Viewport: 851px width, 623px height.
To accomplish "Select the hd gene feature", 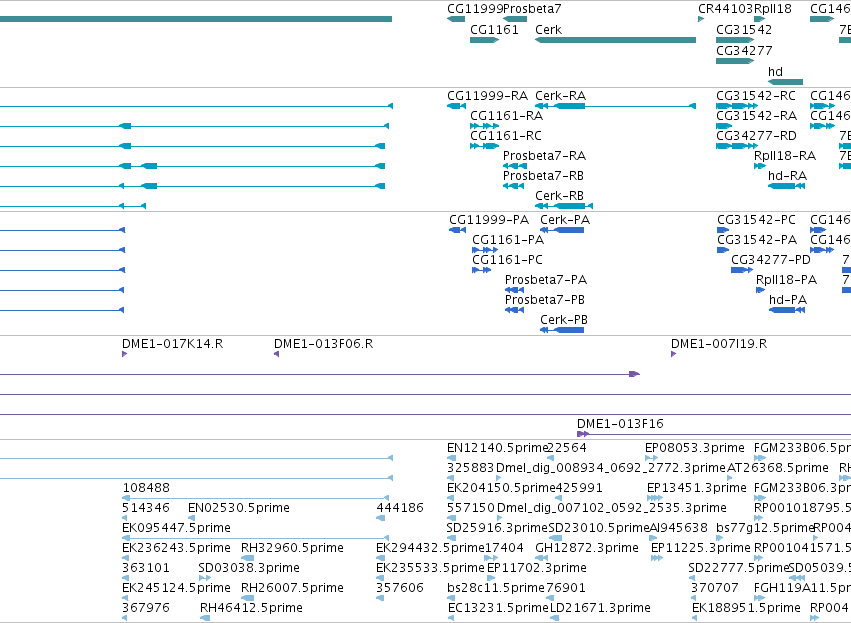I will click(x=785, y=82).
